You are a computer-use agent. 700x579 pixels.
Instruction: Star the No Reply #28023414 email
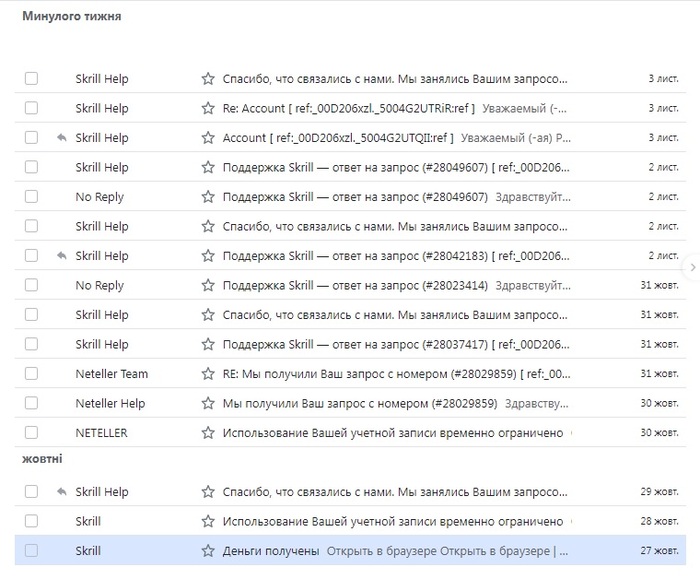point(208,286)
